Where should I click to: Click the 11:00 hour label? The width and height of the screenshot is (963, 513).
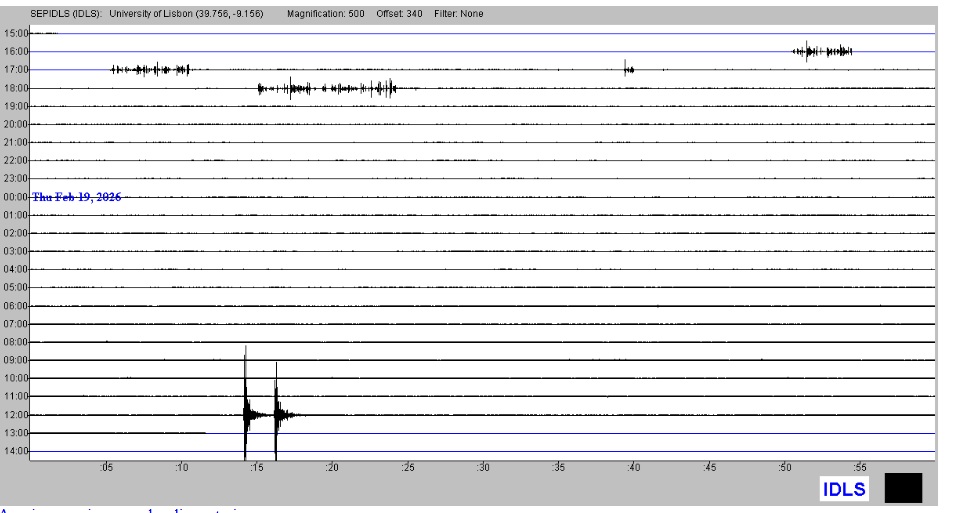pyautogui.click(x=16, y=396)
